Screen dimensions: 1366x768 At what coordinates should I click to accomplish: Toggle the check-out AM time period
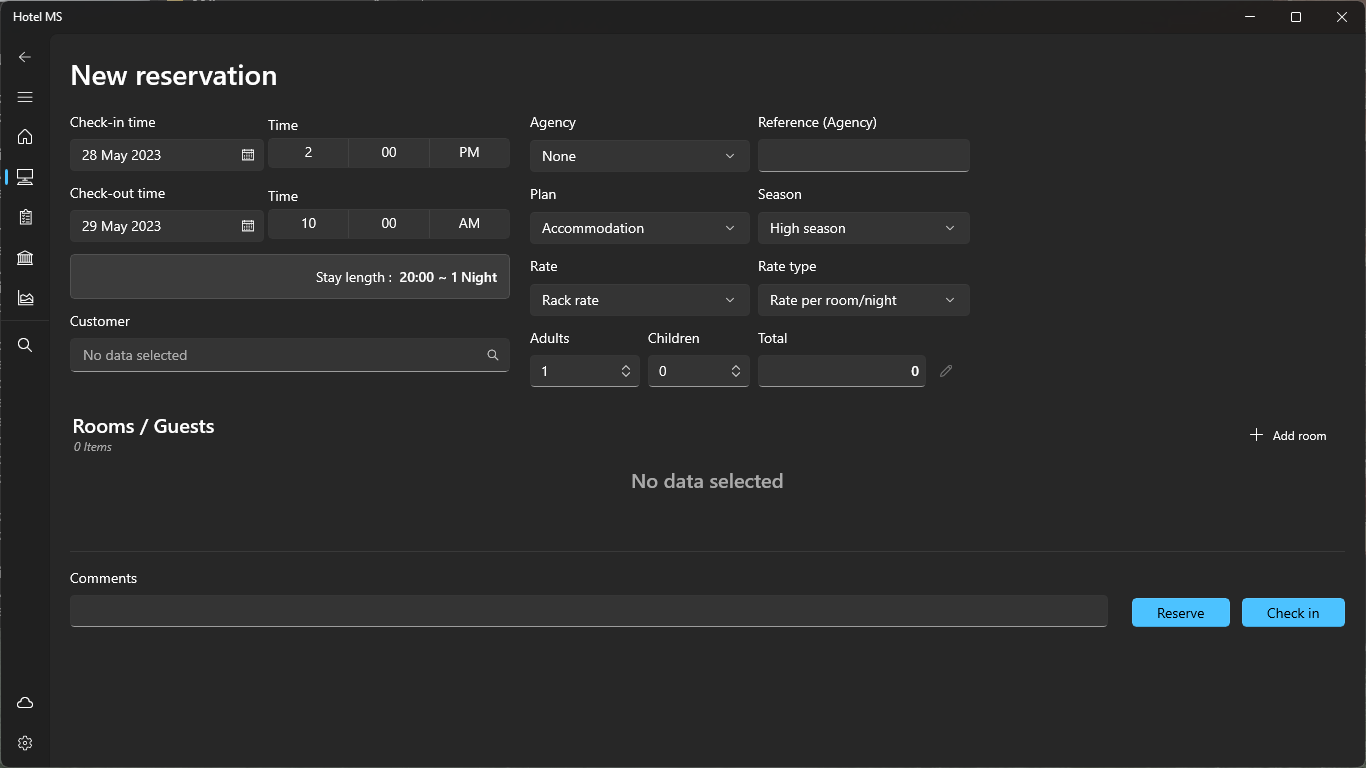pyautogui.click(x=469, y=224)
